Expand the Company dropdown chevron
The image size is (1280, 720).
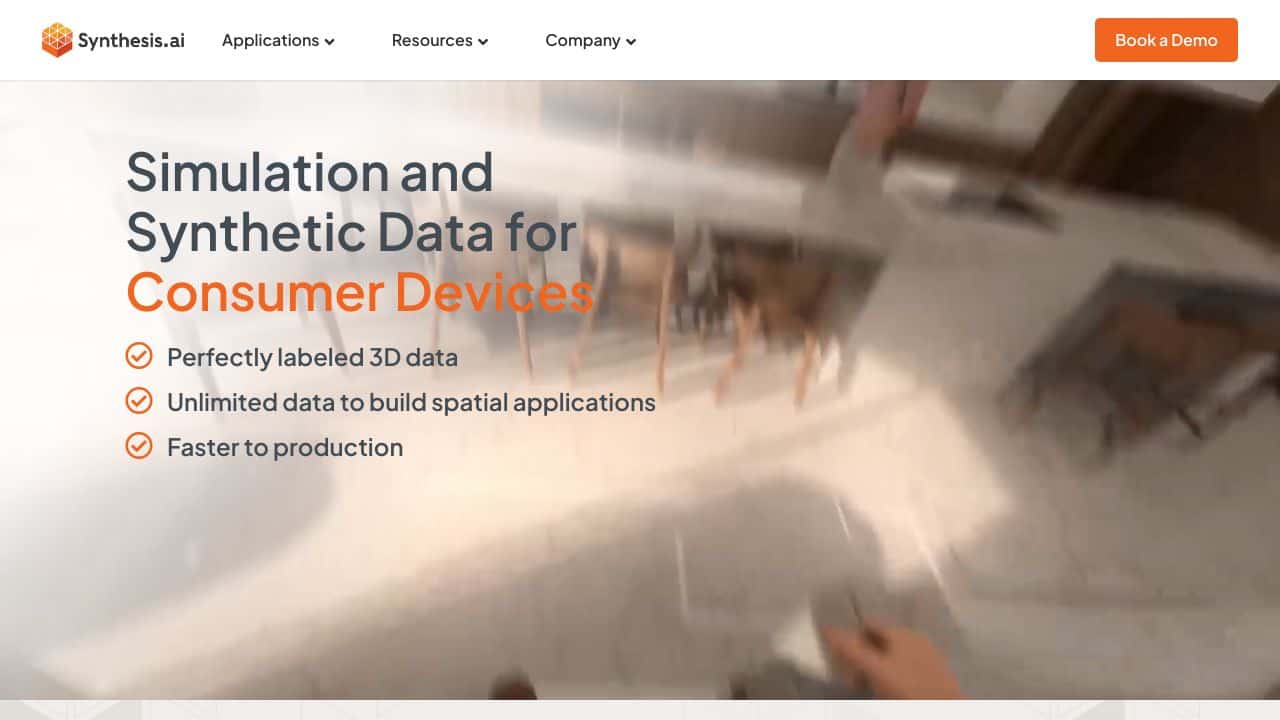631,42
